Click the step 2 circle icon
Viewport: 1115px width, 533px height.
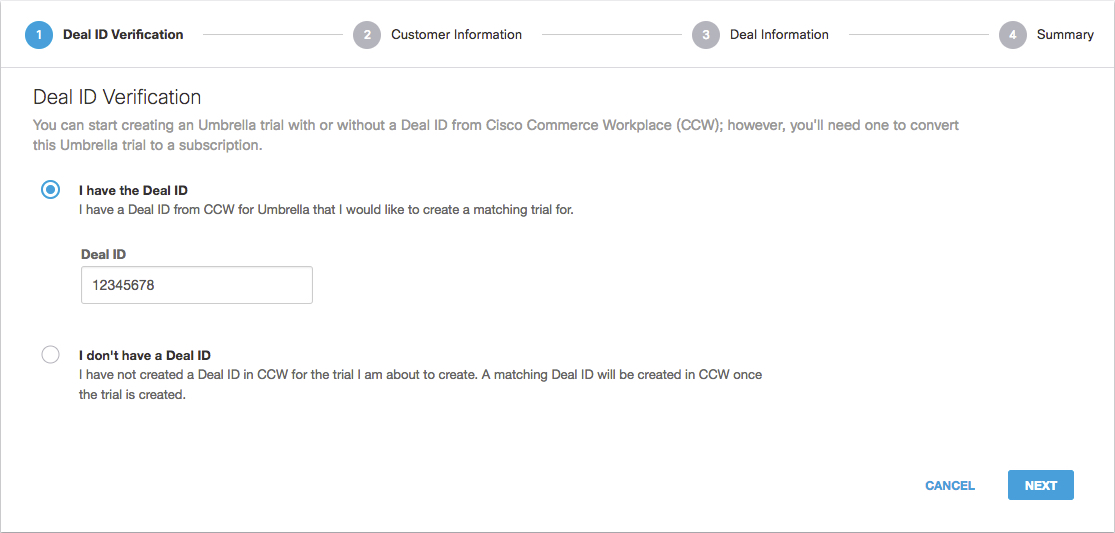point(367,35)
